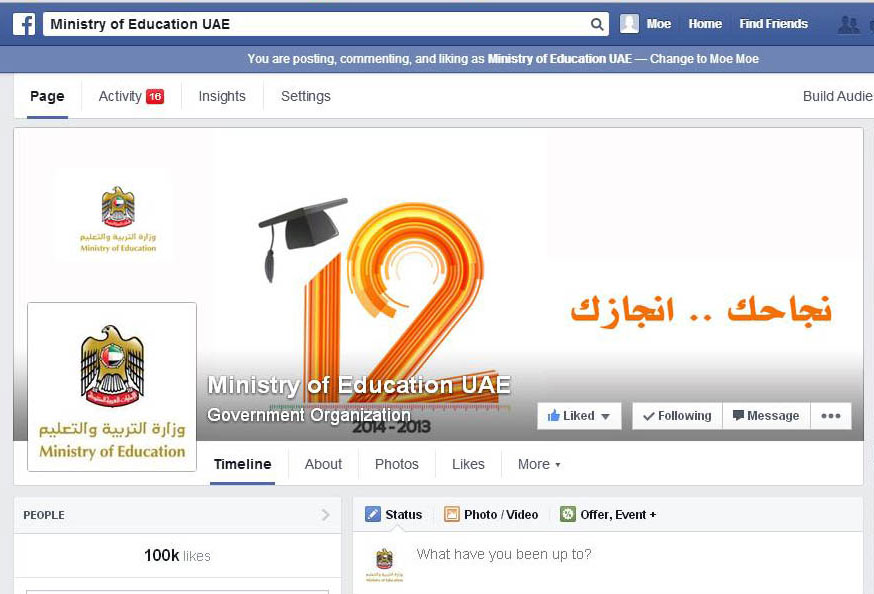Image resolution: width=874 pixels, height=594 pixels.
Task: Select the Status pencil icon
Action: [x=372, y=514]
